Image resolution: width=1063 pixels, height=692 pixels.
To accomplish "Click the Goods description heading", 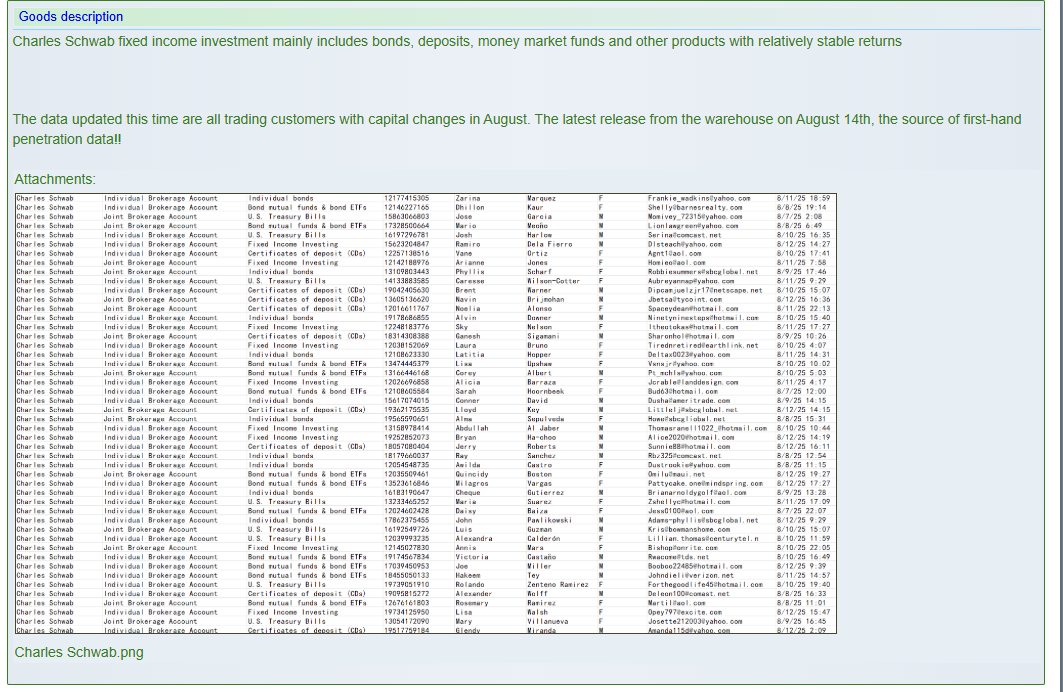I will (71, 16).
